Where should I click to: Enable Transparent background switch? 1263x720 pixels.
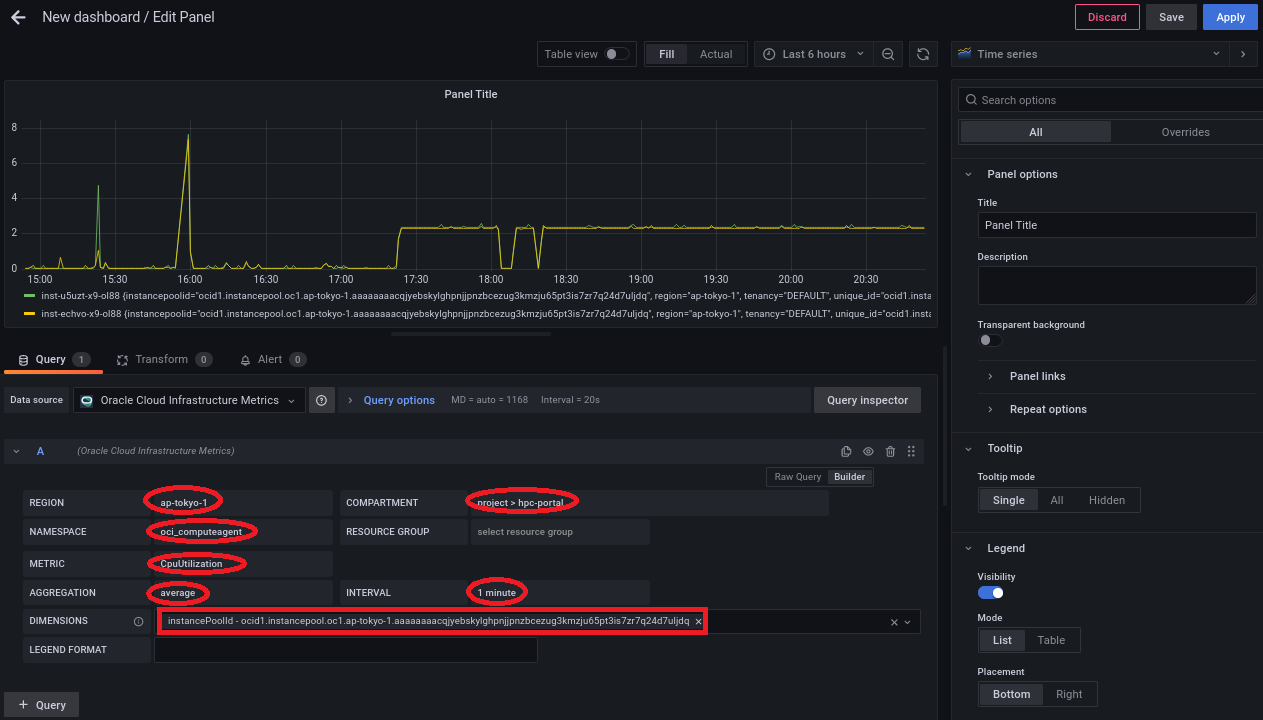(x=990, y=341)
